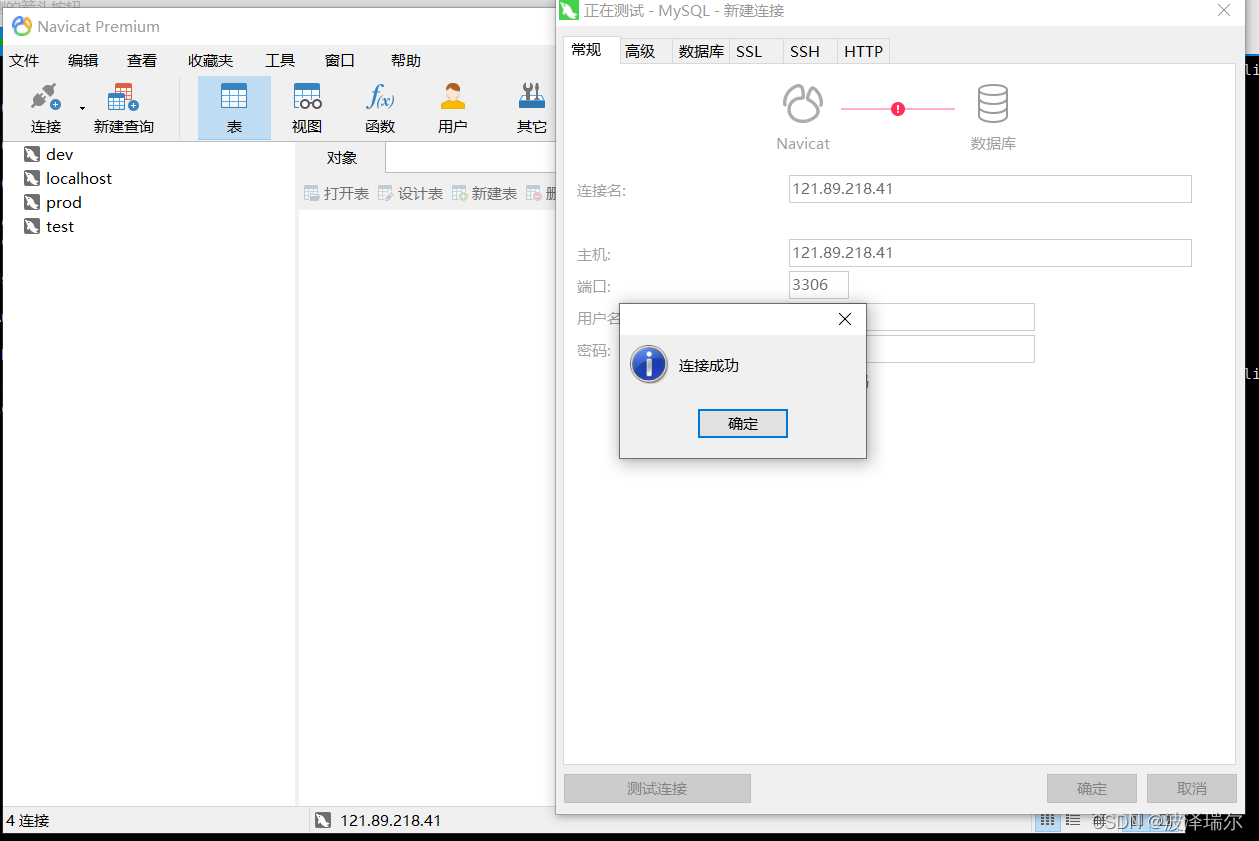Close the 连接成功 message box with X
1259x841 pixels.
[845, 319]
